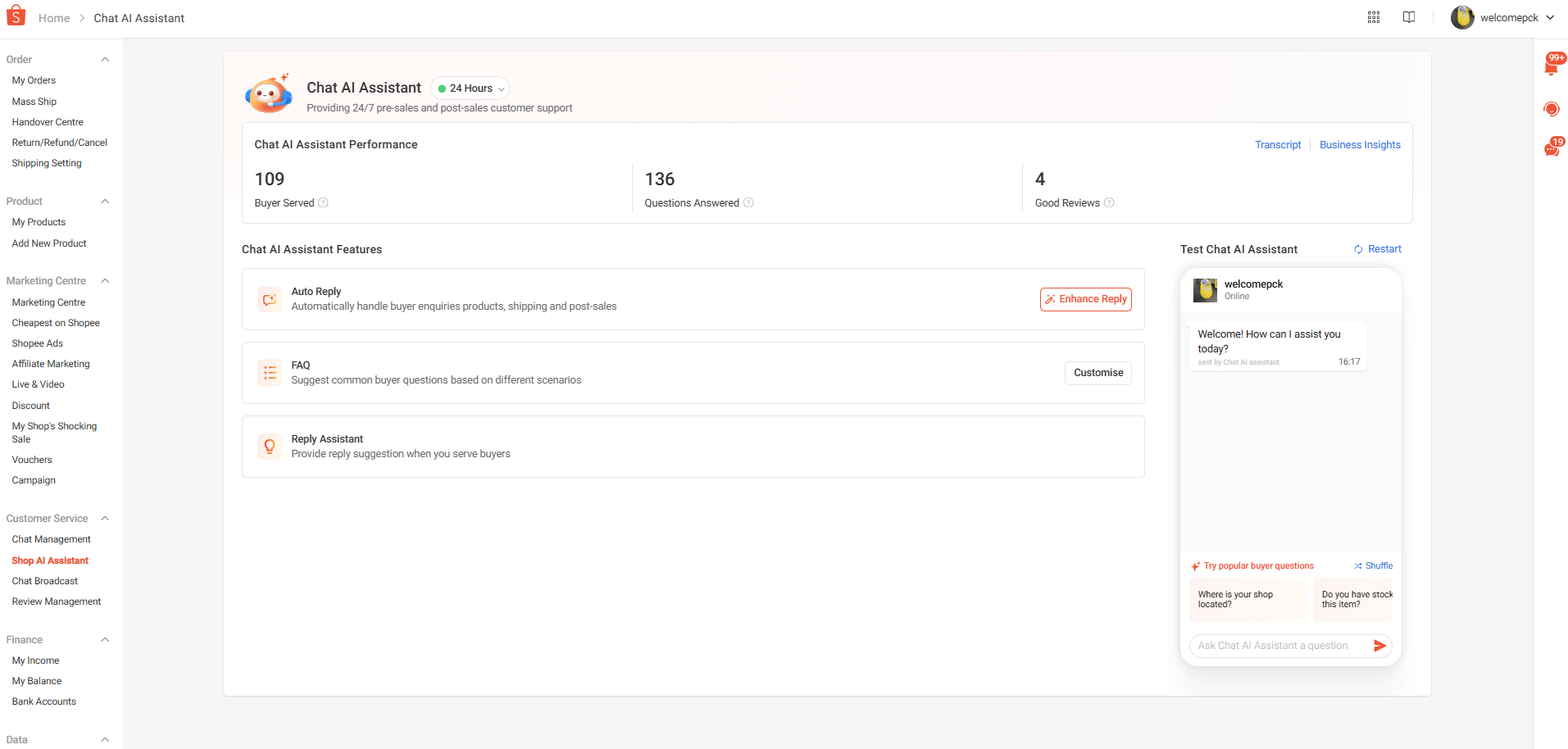Go to Home breadcrumb
Image resolution: width=1568 pixels, height=749 pixels.
point(54,18)
